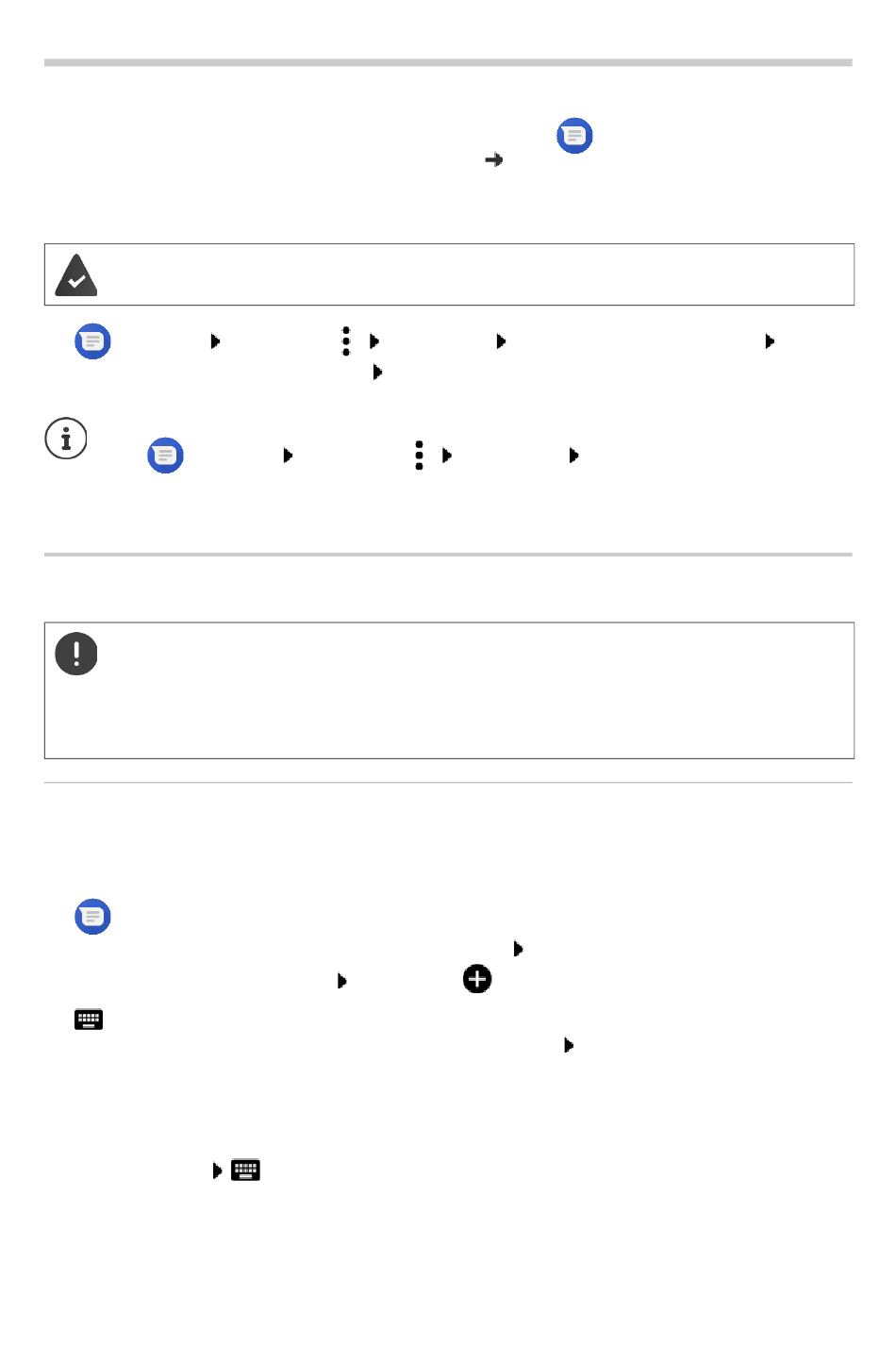Open three-dot menu in the info note row

[419, 456]
